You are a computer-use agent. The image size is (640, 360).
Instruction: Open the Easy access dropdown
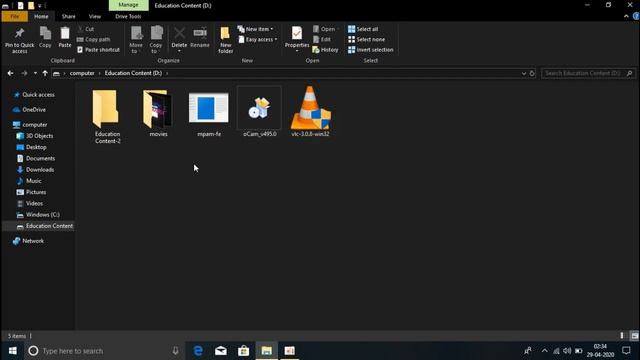[x=258, y=40]
